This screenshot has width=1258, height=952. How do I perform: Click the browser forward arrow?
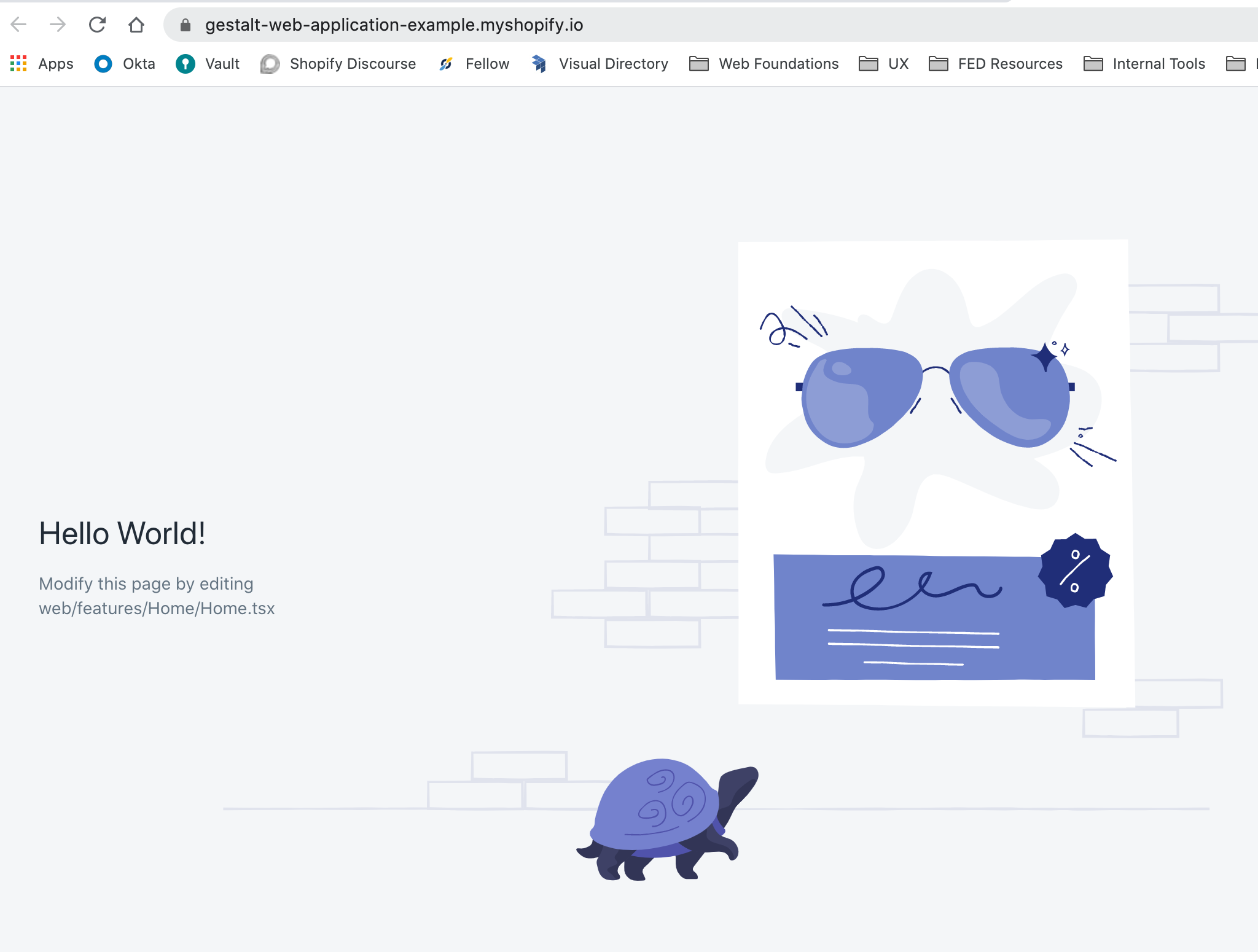coord(58,25)
